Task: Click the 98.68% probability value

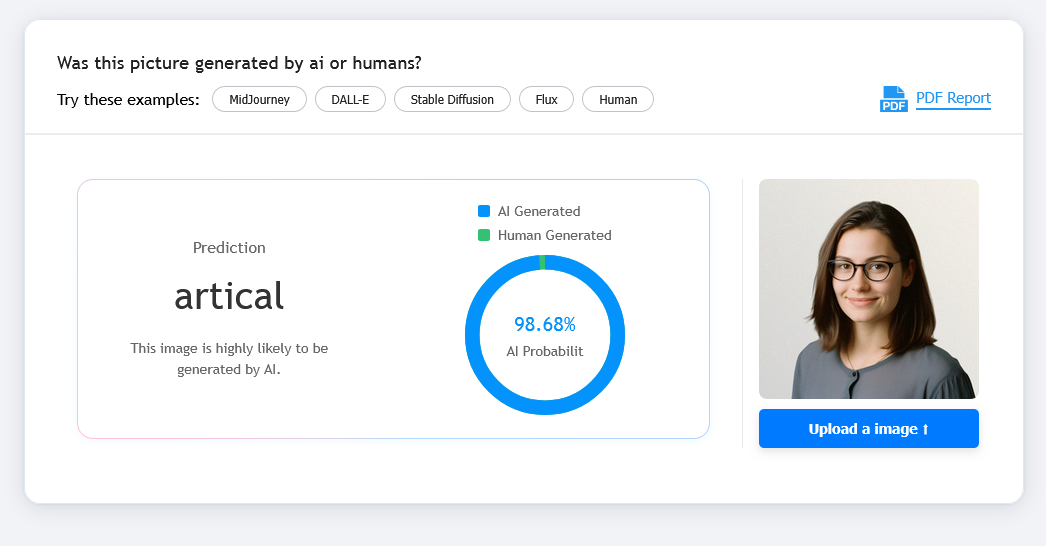Action: tap(545, 324)
